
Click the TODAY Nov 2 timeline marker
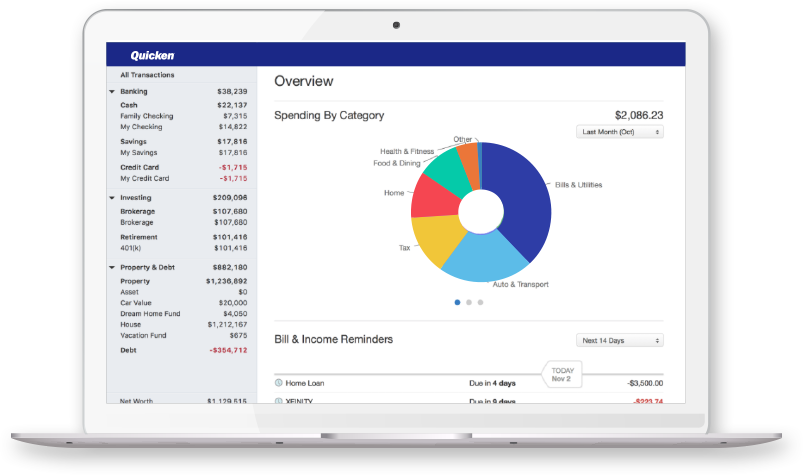pyautogui.click(x=562, y=375)
